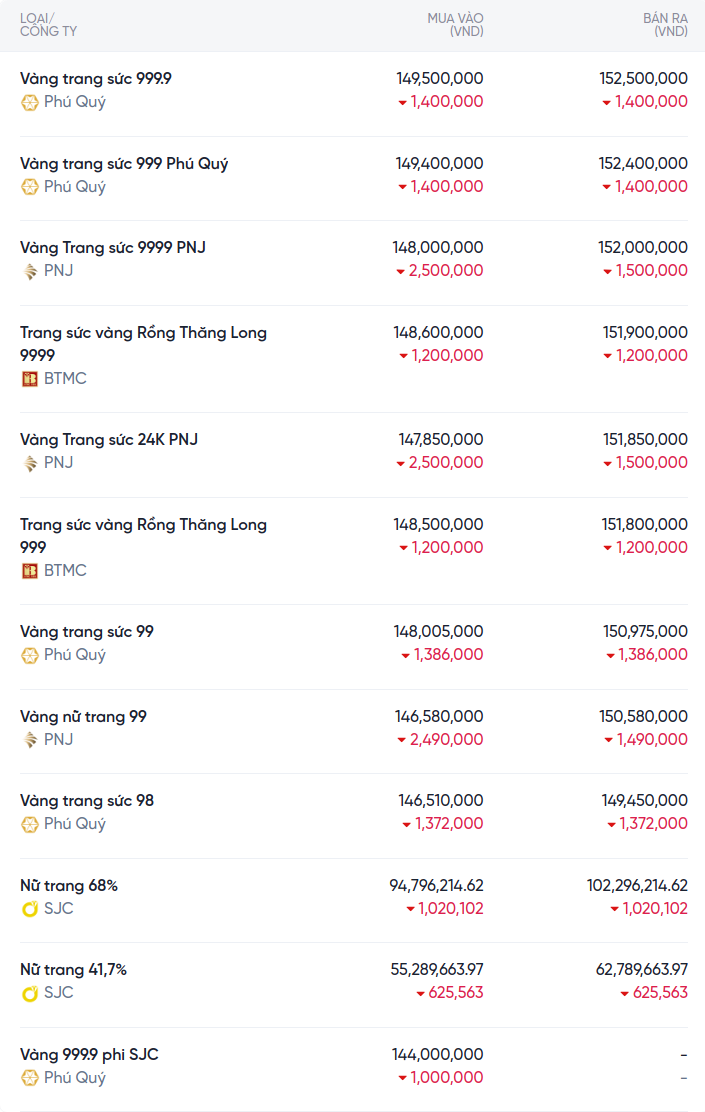Click the Vàng 999.9 phi SJC title
The height and width of the screenshot is (1112, 705).
(89, 1055)
